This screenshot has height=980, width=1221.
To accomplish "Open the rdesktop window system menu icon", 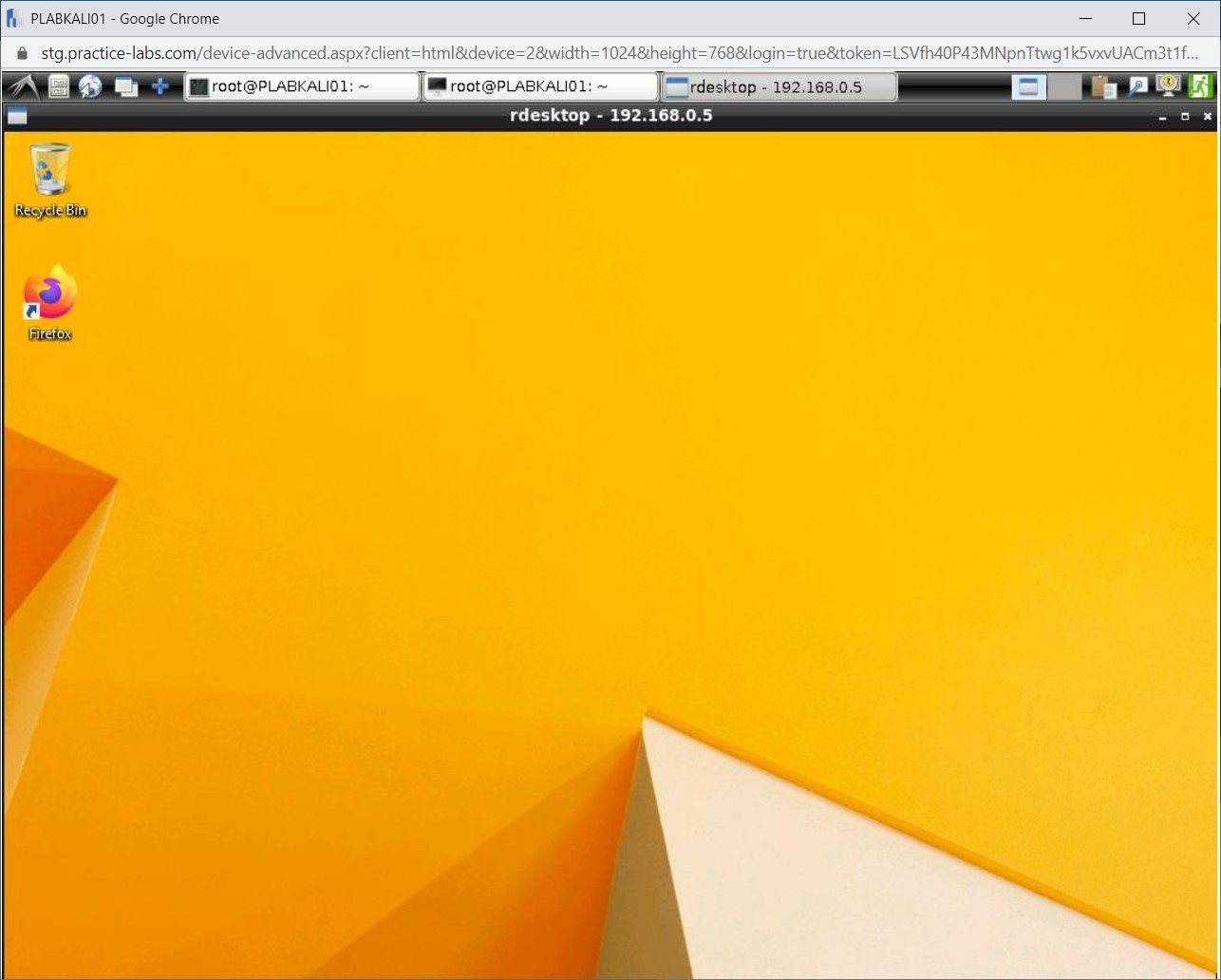I will 16,116.
